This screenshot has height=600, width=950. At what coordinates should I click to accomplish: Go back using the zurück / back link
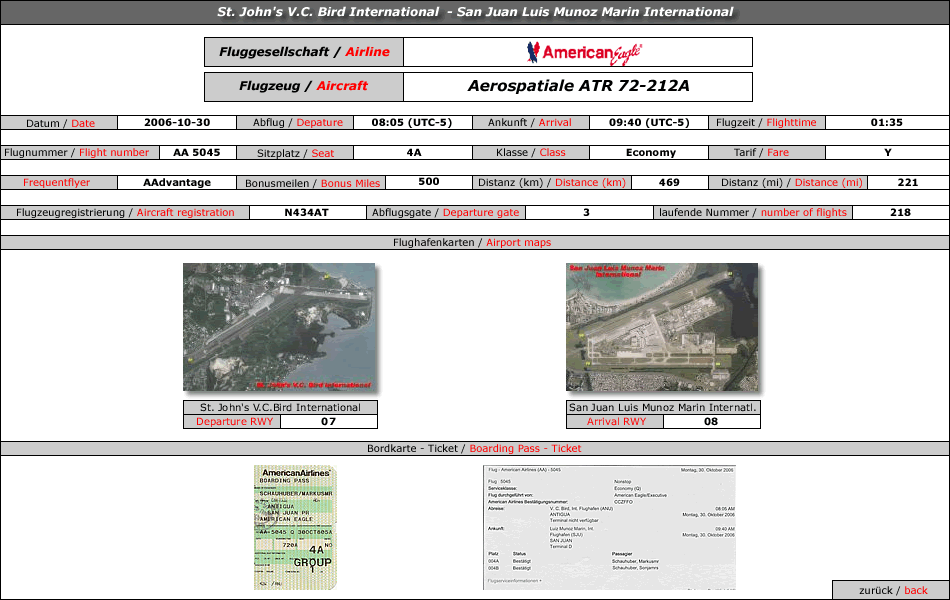click(893, 590)
